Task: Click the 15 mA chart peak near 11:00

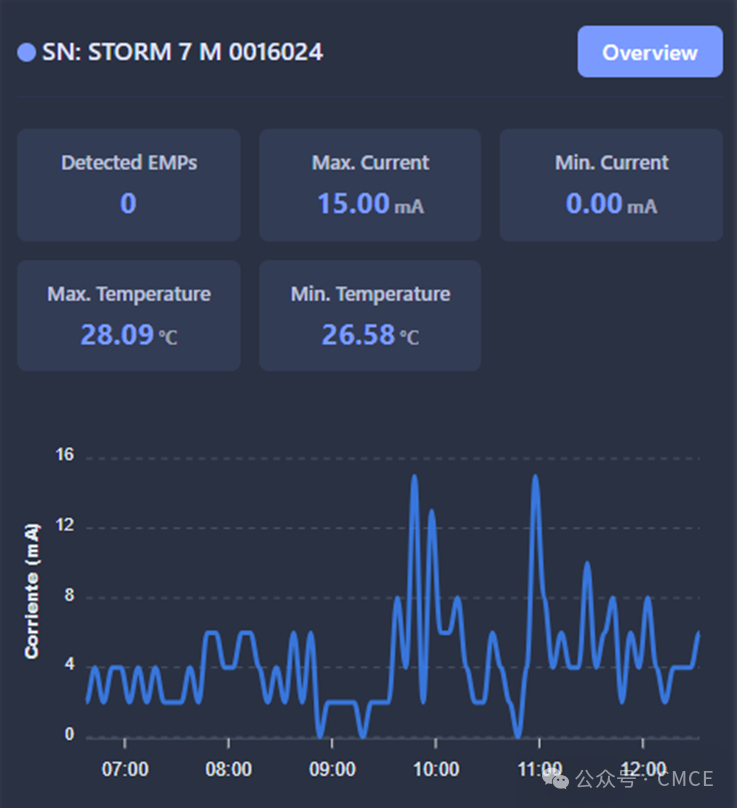Action: tap(535, 477)
